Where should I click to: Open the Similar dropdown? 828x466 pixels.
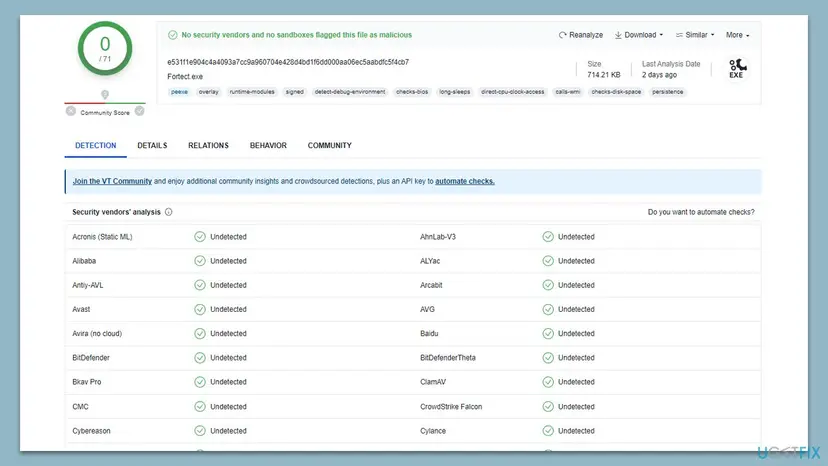point(695,35)
